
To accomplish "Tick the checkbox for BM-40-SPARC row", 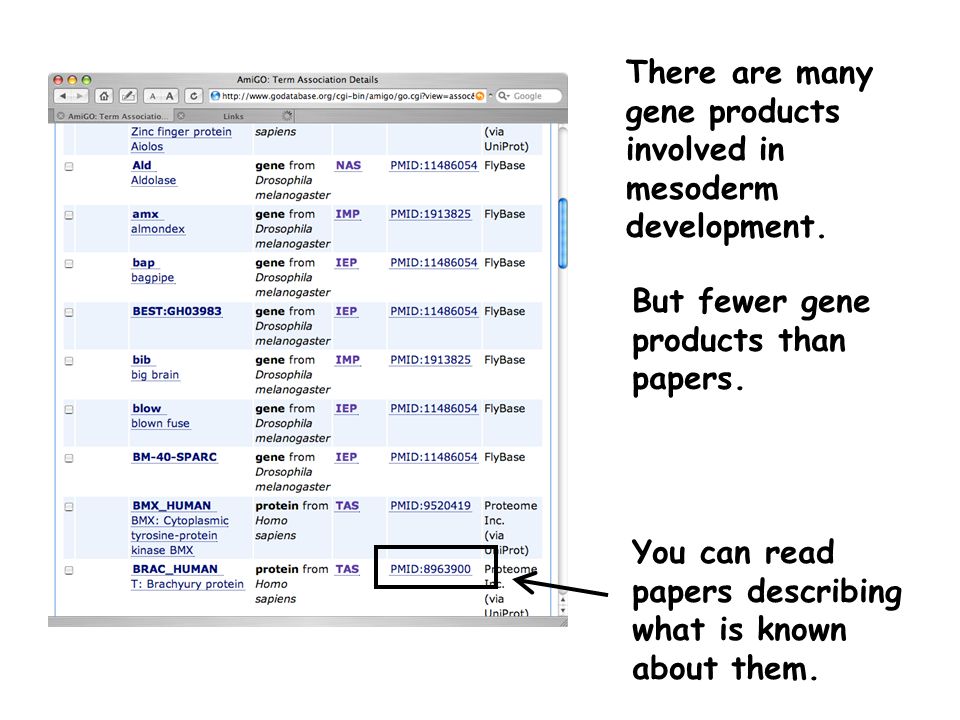I will coord(69,458).
